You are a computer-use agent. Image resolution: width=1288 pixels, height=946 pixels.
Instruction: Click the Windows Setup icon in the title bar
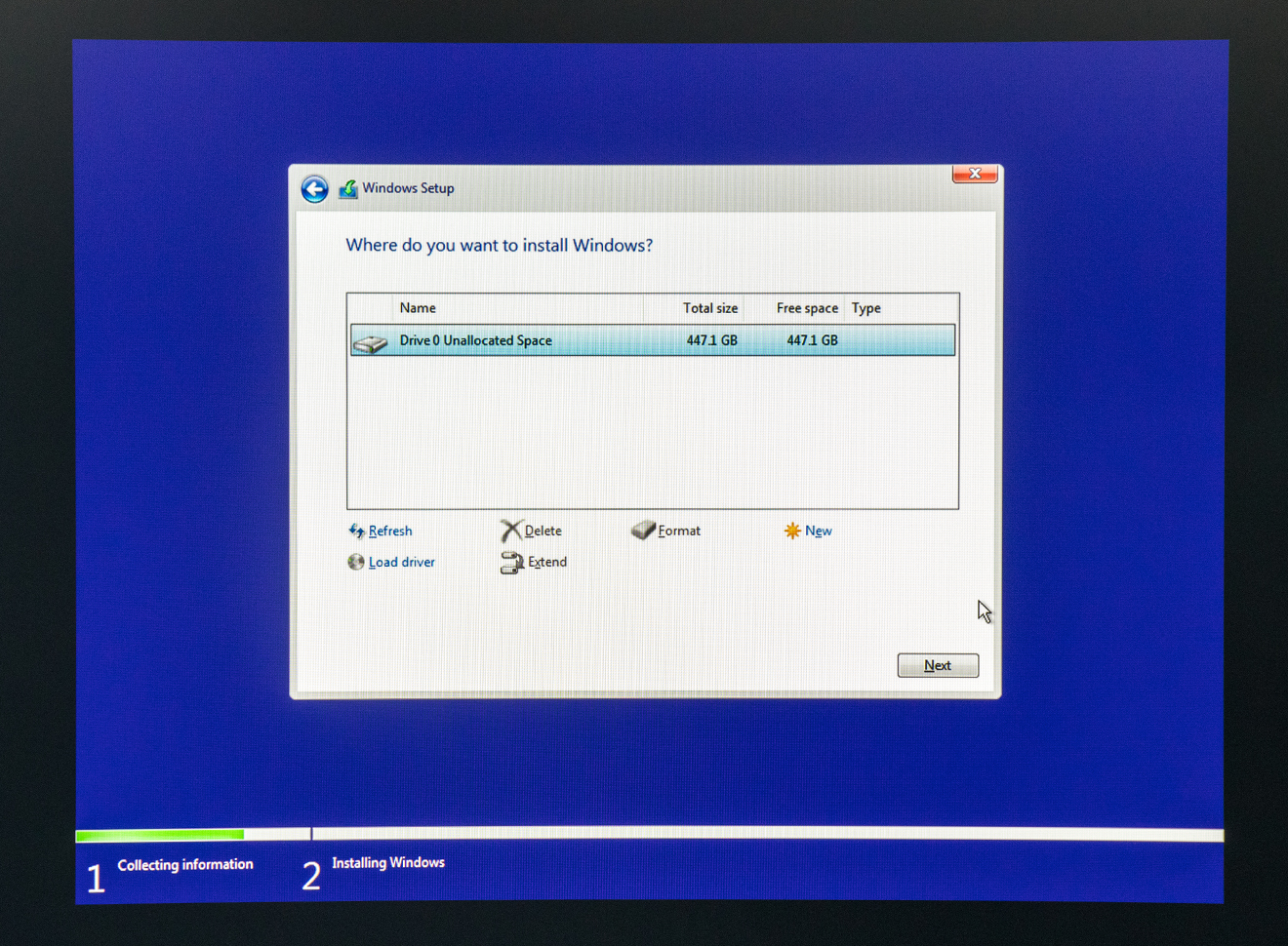pos(348,188)
